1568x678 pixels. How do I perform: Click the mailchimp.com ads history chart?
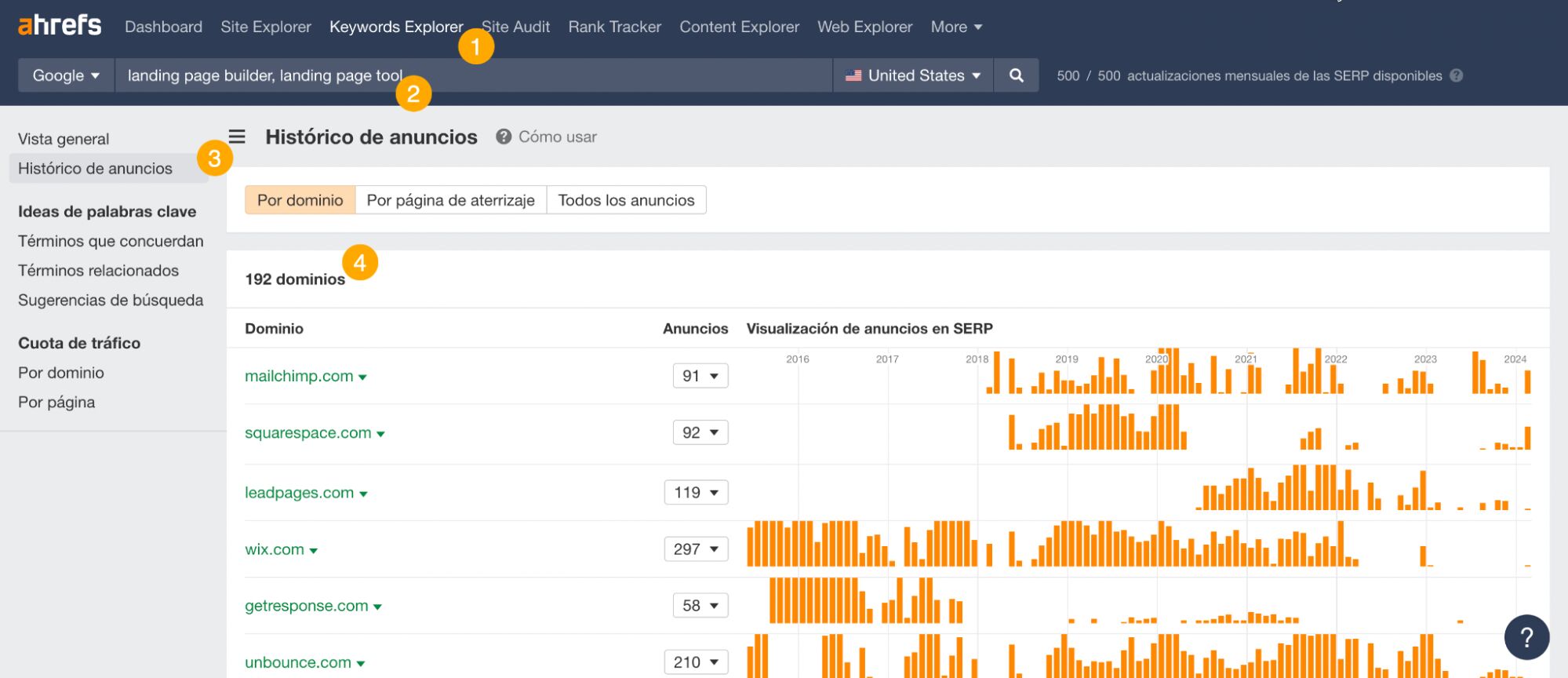click(1139, 372)
